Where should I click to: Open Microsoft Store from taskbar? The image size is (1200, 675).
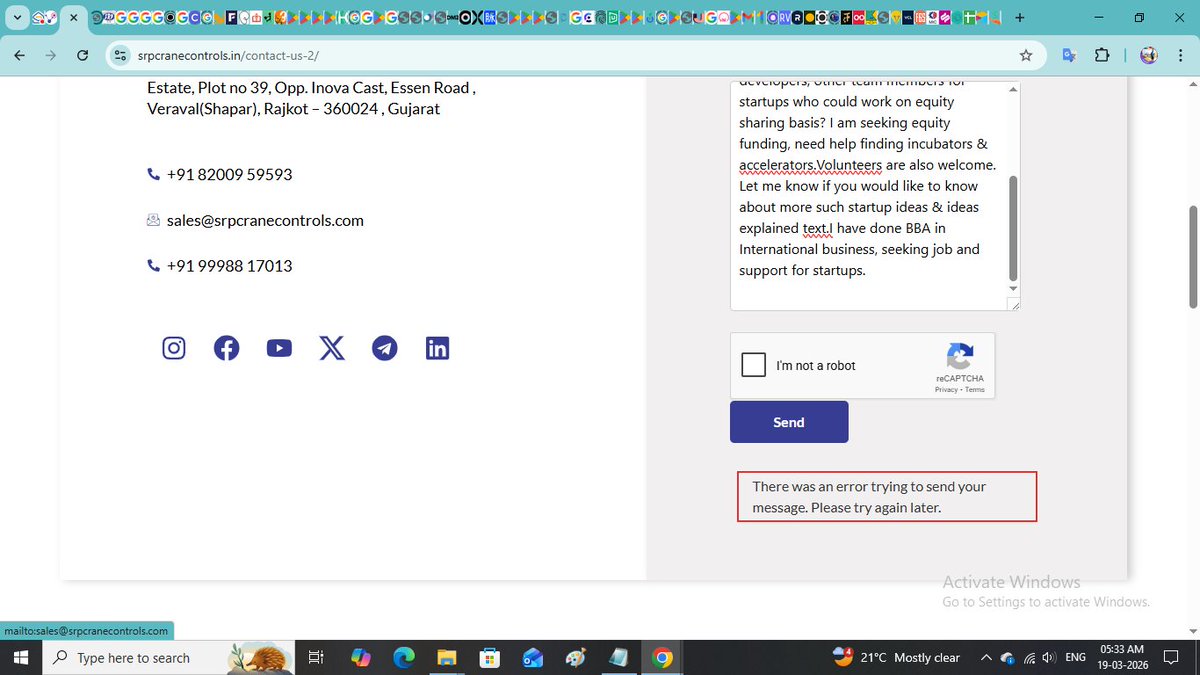(x=489, y=657)
